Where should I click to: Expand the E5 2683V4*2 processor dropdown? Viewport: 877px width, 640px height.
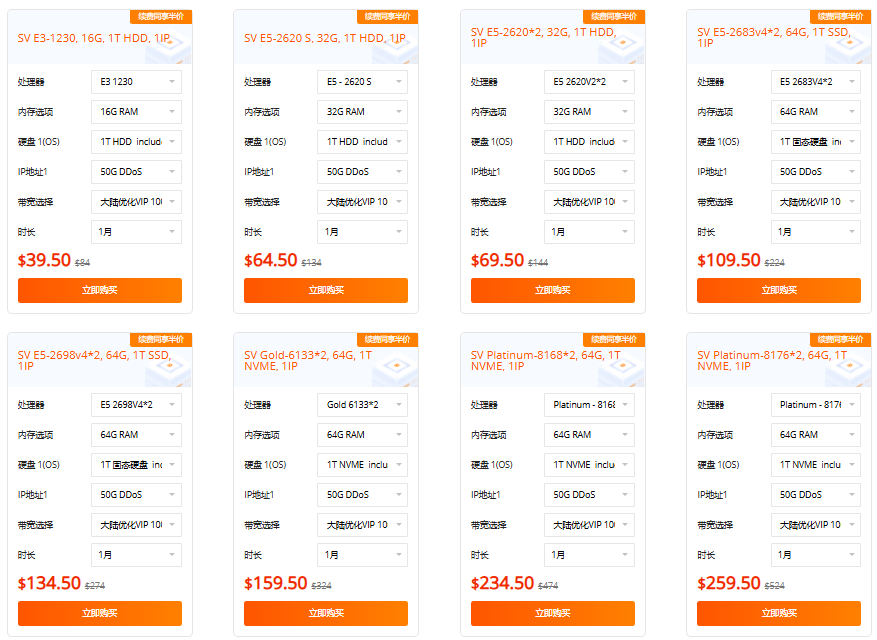[x=816, y=82]
